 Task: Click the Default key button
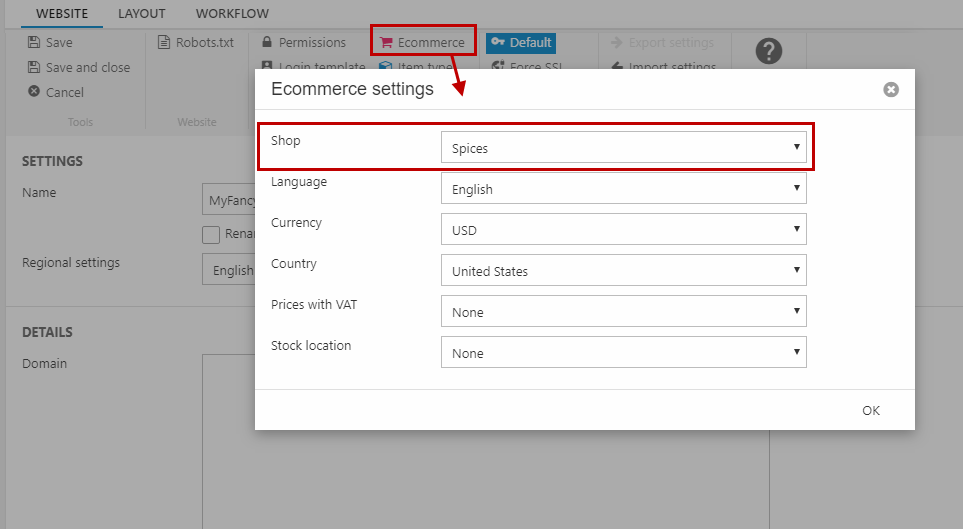[520, 43]
